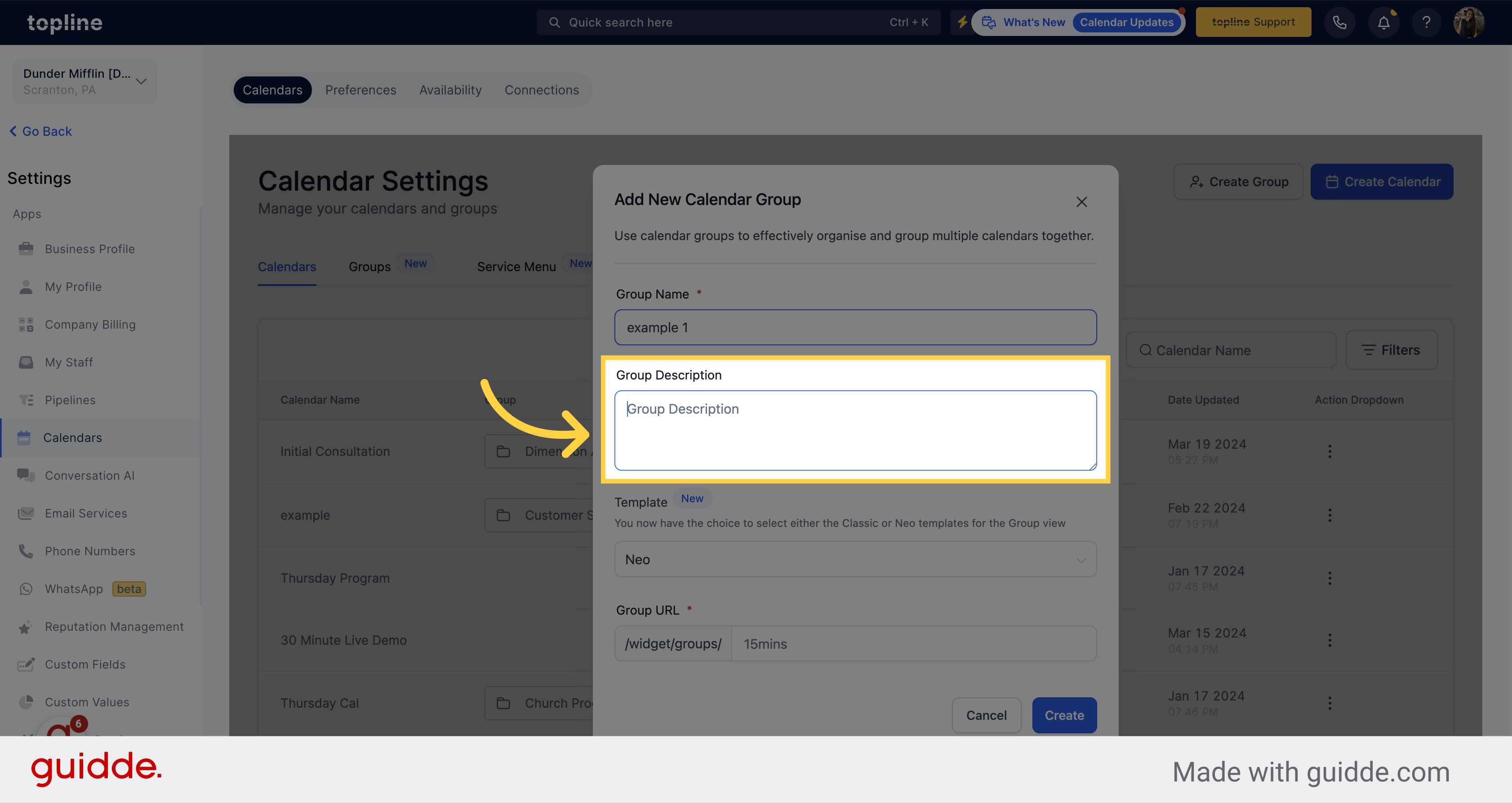Viewport: 1512px width, 803px height.
Task: Open actions menu for Initial Consultation row
Action: [1330, 451]
